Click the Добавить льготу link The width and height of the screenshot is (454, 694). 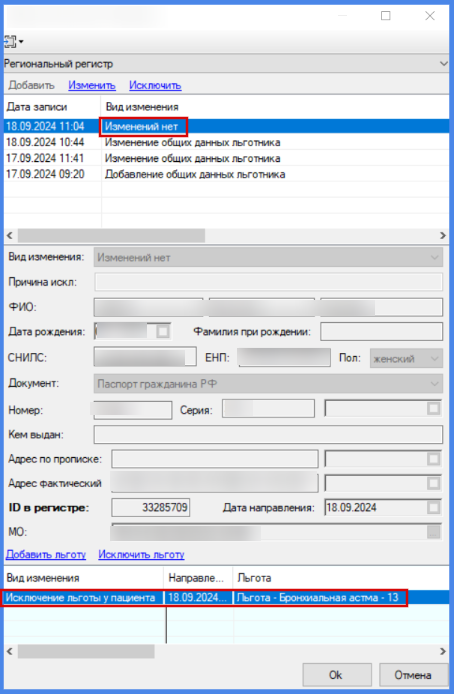(46, 554)
